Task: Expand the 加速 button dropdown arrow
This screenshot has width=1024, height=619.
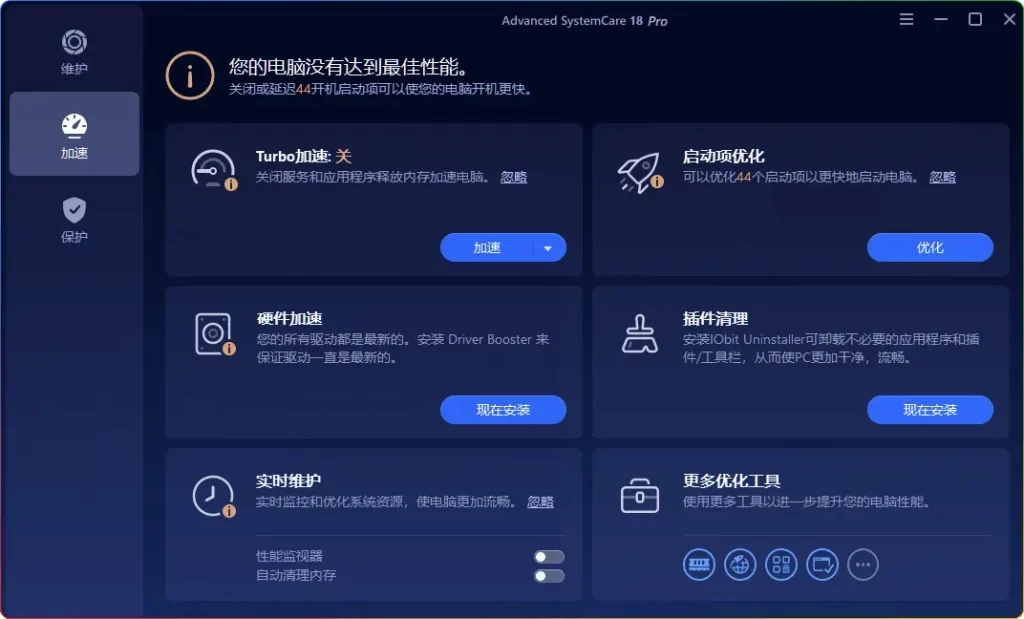Action: point(548,248)
